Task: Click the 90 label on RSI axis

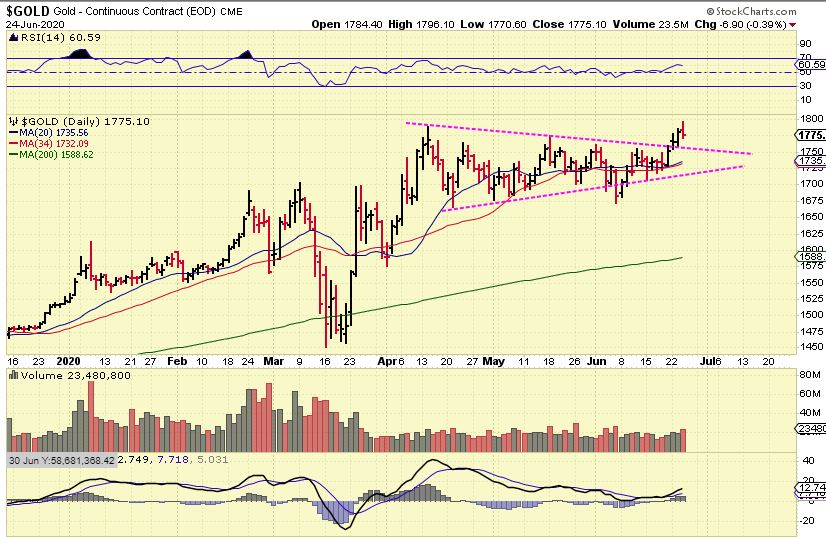Action: point(805,44)
